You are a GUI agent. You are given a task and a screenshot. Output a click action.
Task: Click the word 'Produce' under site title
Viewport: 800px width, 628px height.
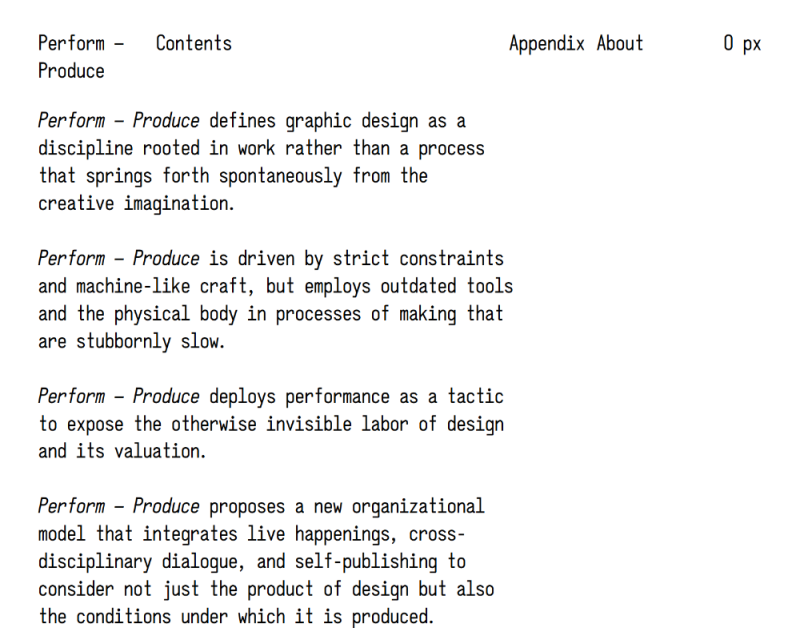(71, 71)
